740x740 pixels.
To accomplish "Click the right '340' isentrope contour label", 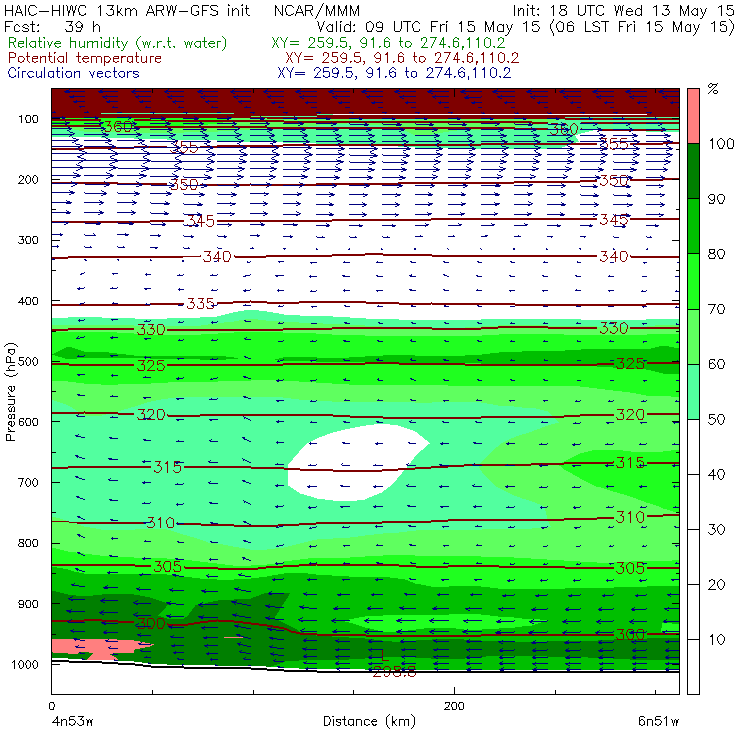I will (x=614, y=257).
